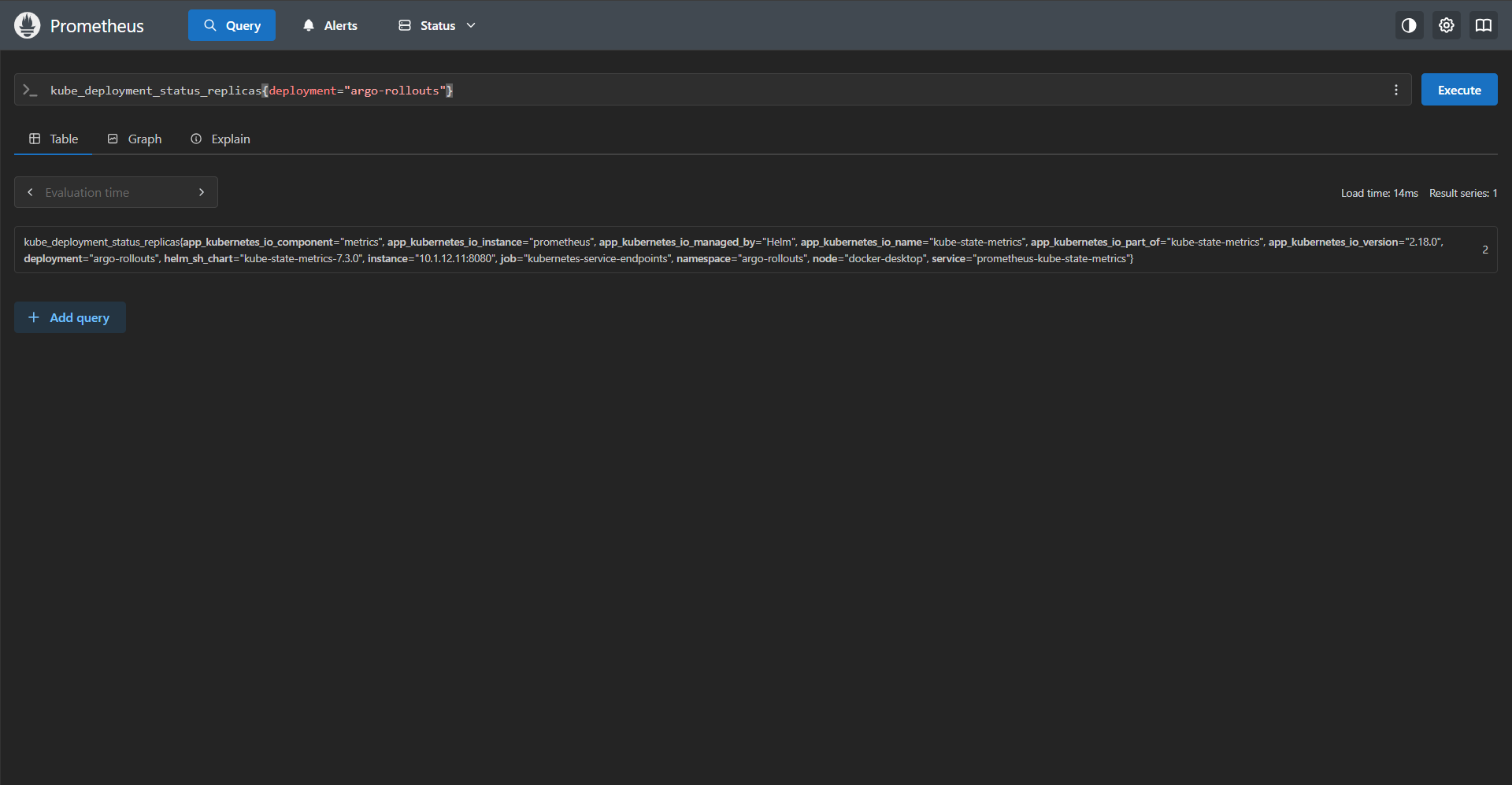Click the expression prompt icon
This screenshot has height=785, width=1512.
[30, 90]
